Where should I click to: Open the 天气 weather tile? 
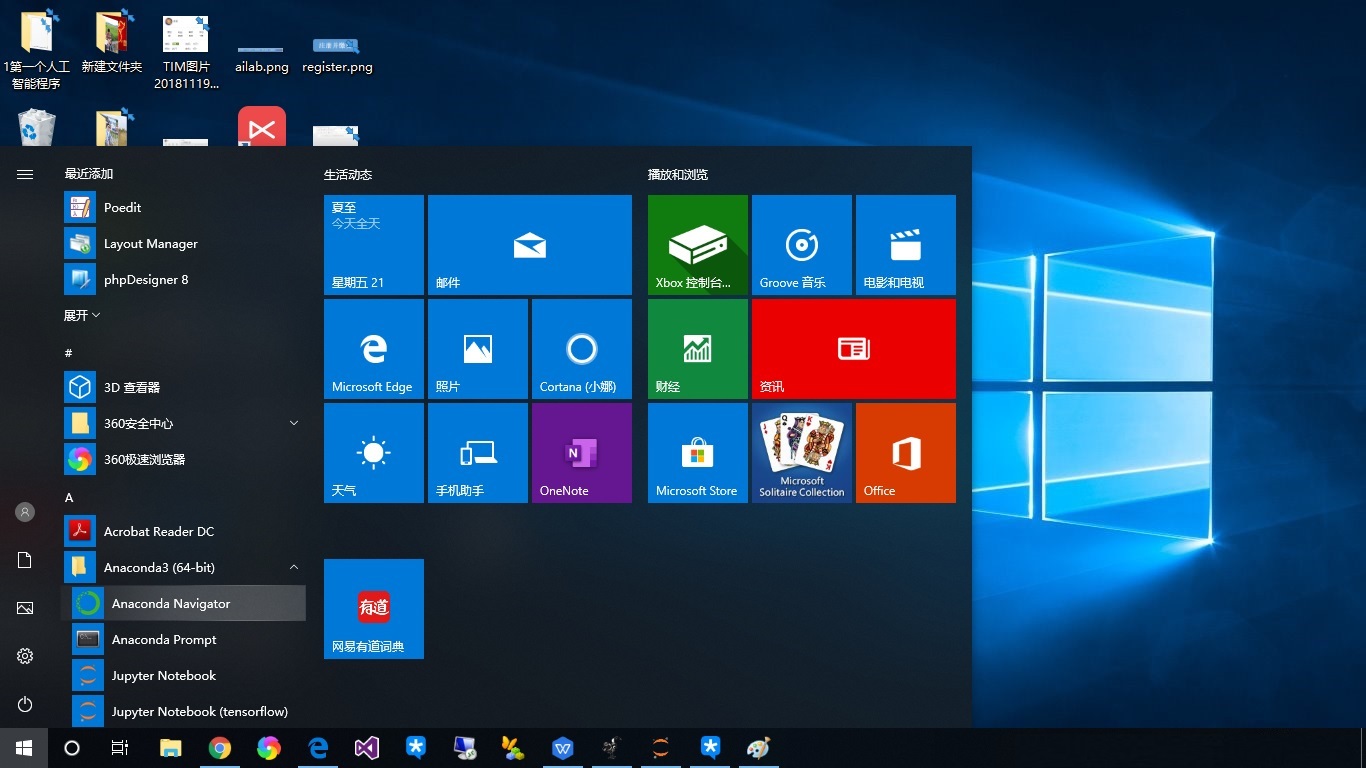(374, 453)
